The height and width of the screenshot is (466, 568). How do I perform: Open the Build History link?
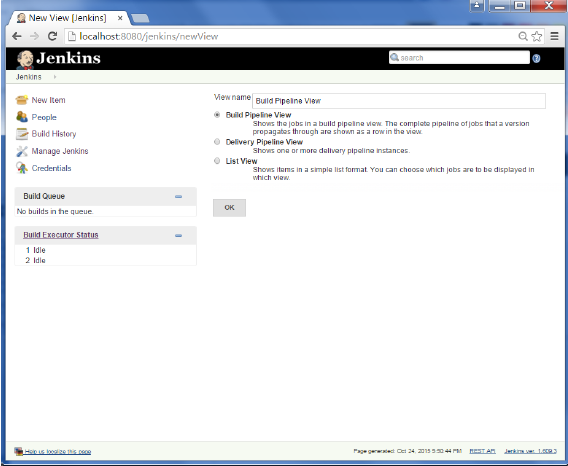(54, 134)
